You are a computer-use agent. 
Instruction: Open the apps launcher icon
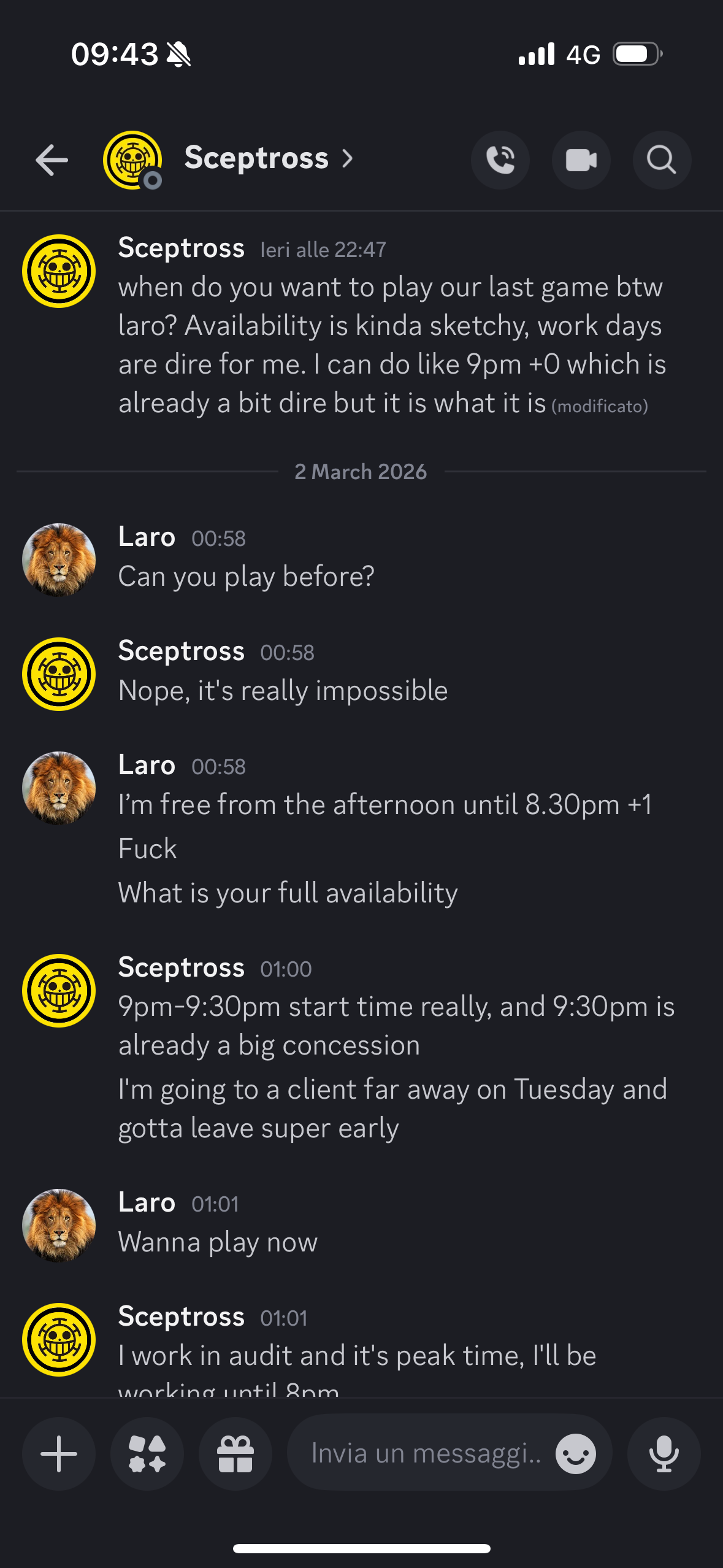point(147,1453)
